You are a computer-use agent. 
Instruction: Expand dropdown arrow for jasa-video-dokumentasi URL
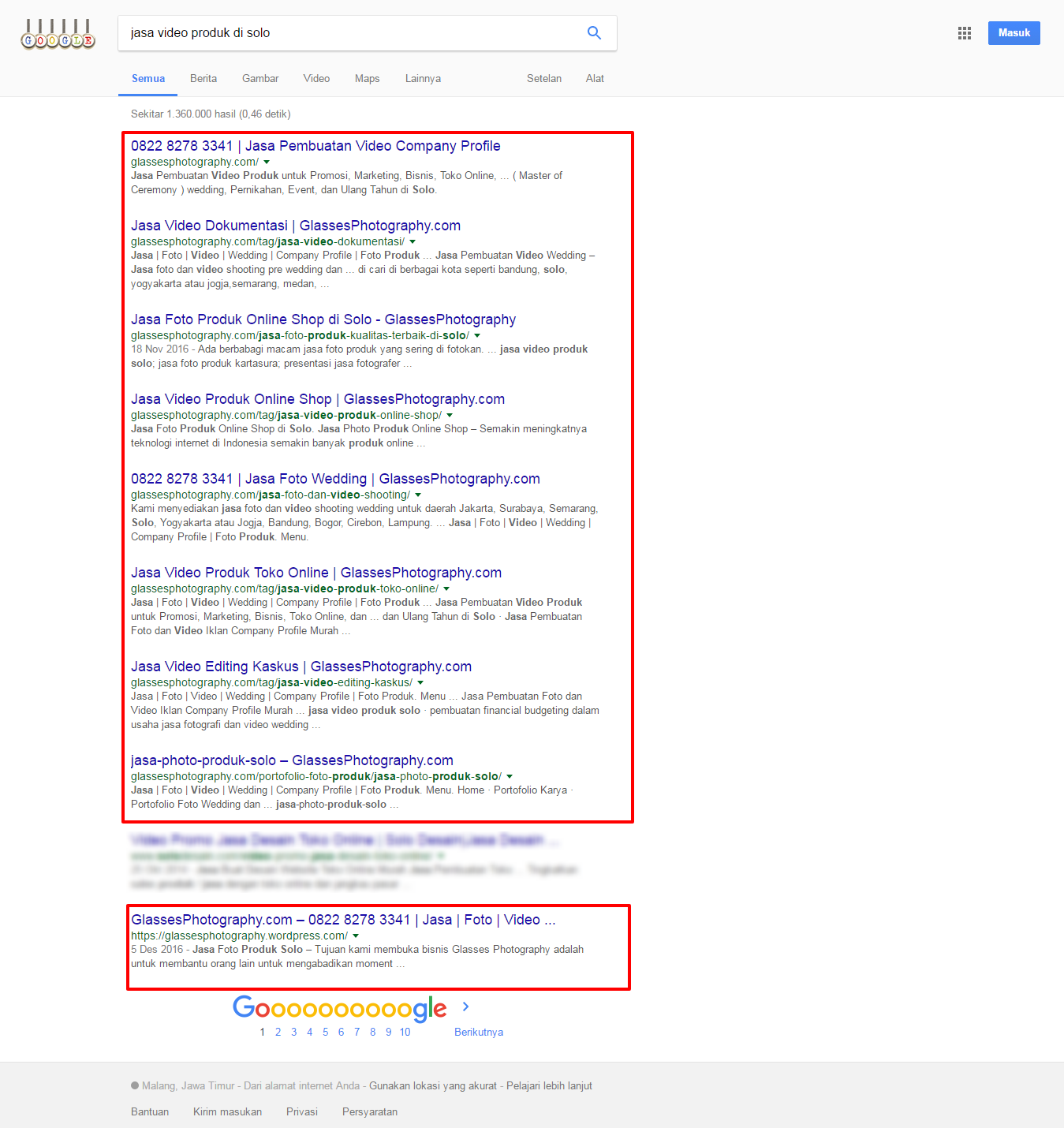(x=413, y=242)
